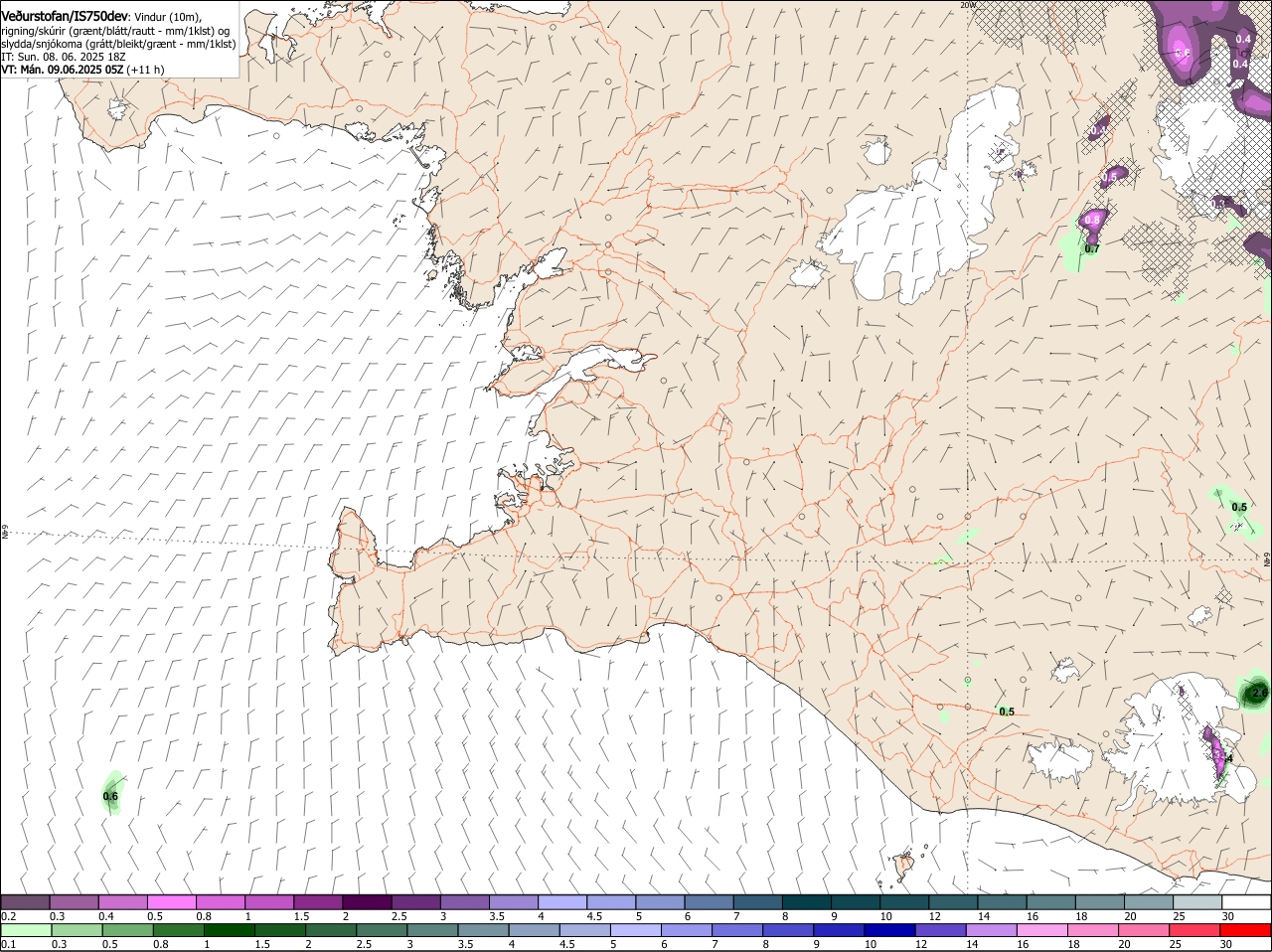Click the (+11 h) forecast offset text

coord(145,70)
